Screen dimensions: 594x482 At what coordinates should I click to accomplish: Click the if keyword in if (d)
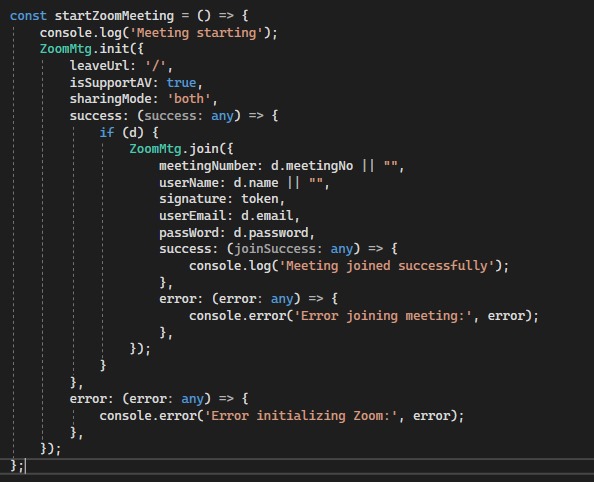coord(106,133)
